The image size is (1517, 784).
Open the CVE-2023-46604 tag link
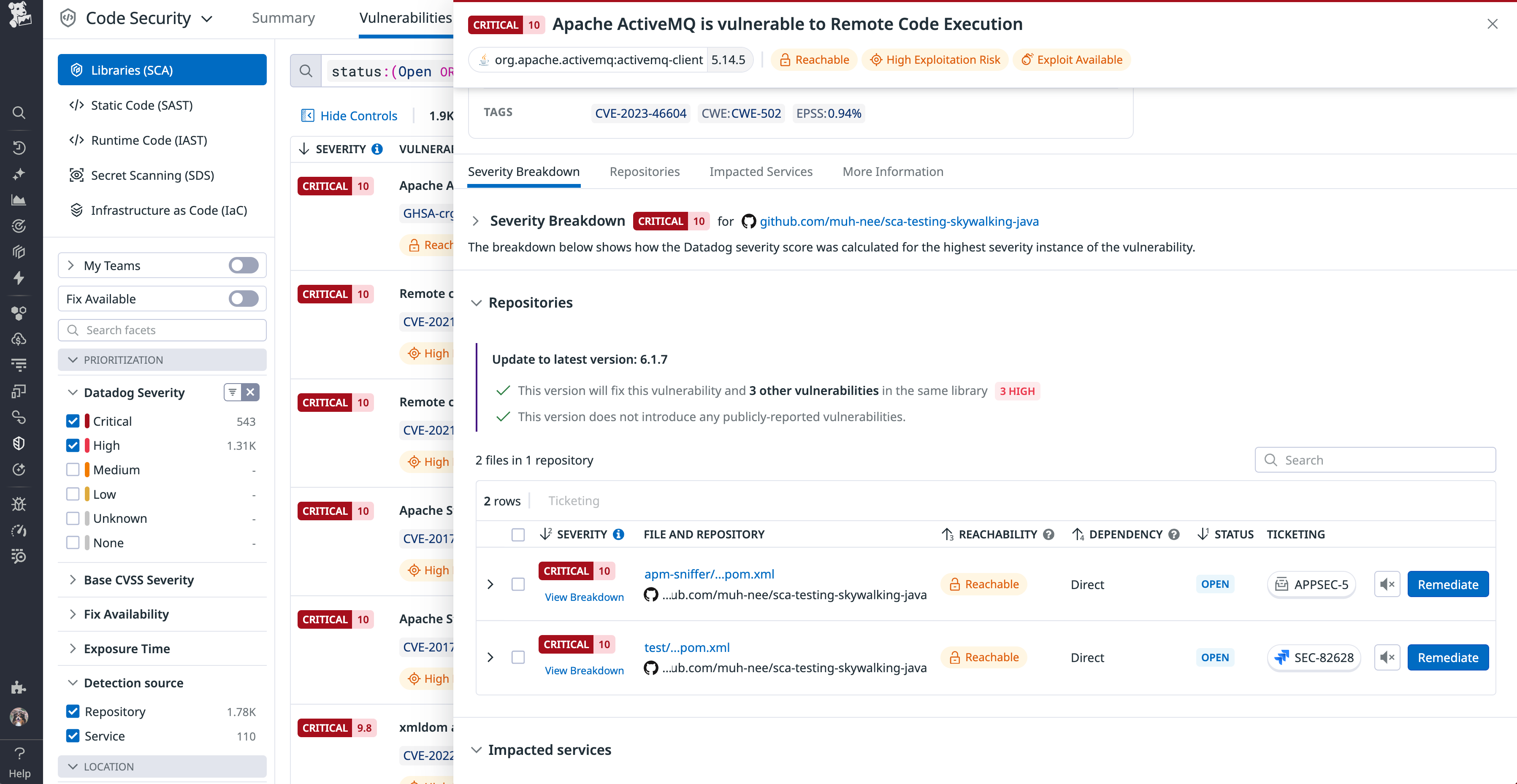[641, 113]
